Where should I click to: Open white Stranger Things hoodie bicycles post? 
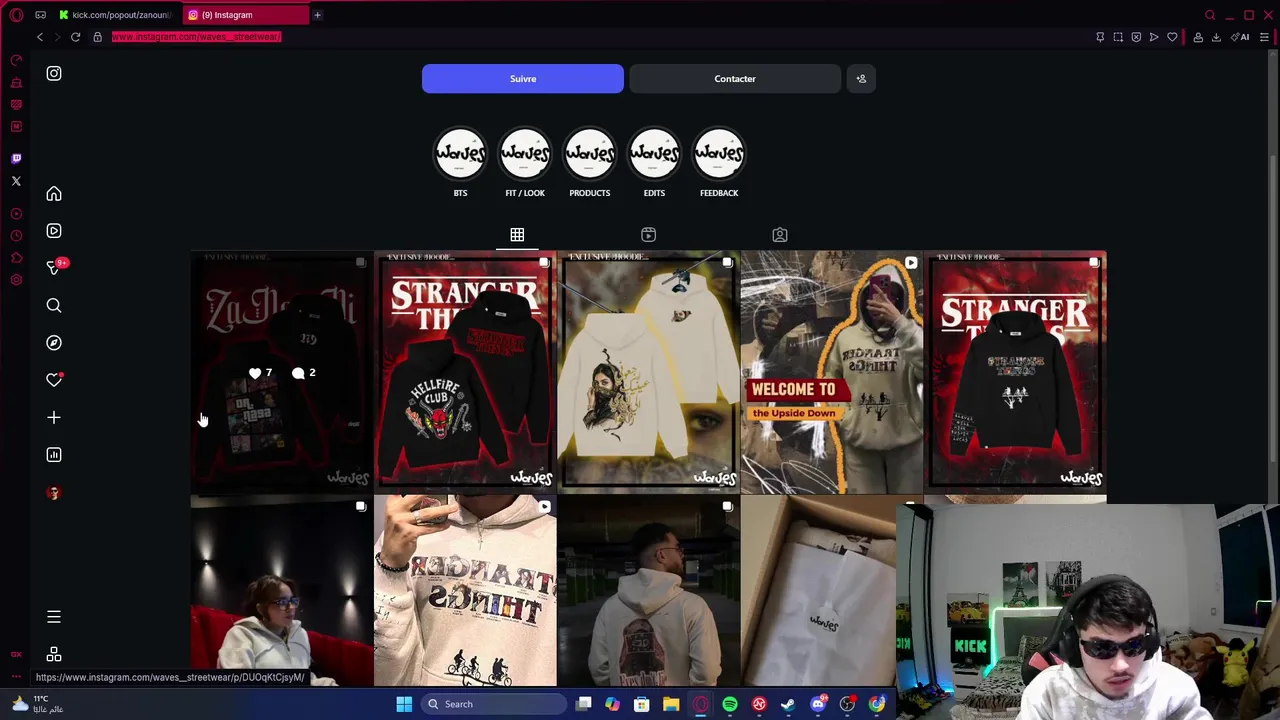click(465, 592)
